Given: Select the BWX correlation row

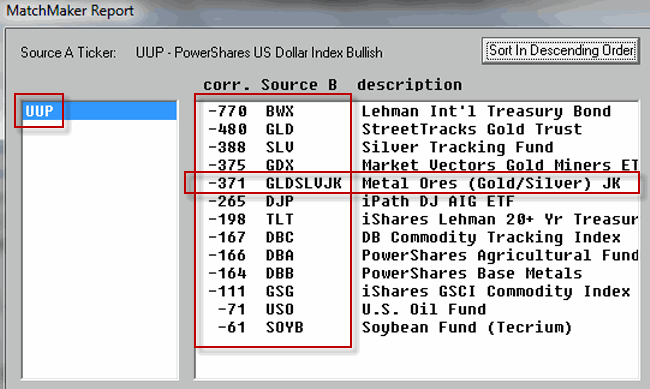Looking at the screenshot, I should point(417,111).
